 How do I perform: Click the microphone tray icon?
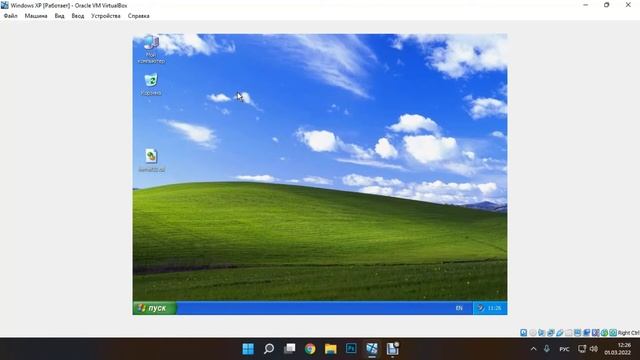click(547, 349)
